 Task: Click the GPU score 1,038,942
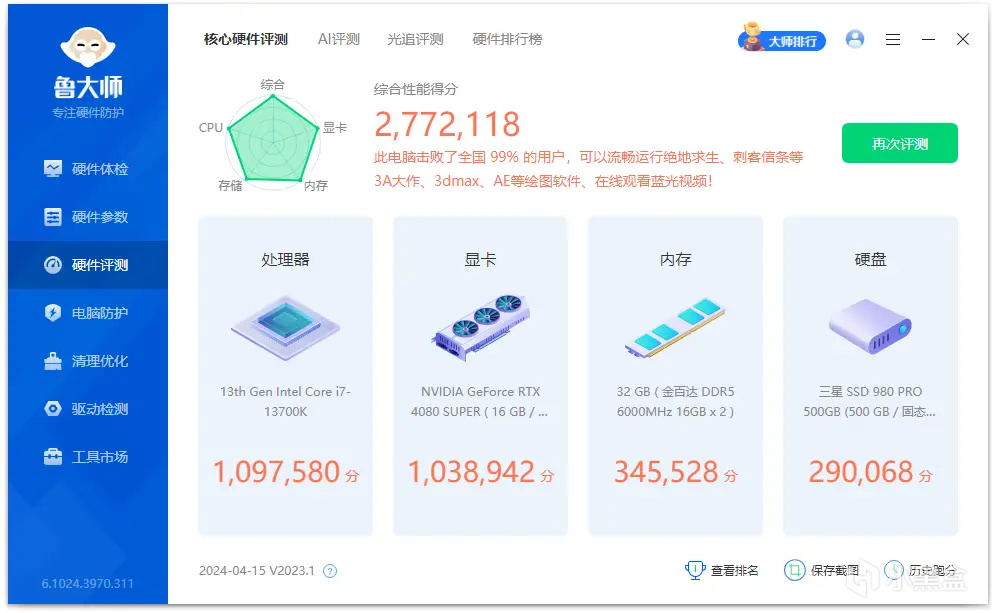(x=471, y=473)
